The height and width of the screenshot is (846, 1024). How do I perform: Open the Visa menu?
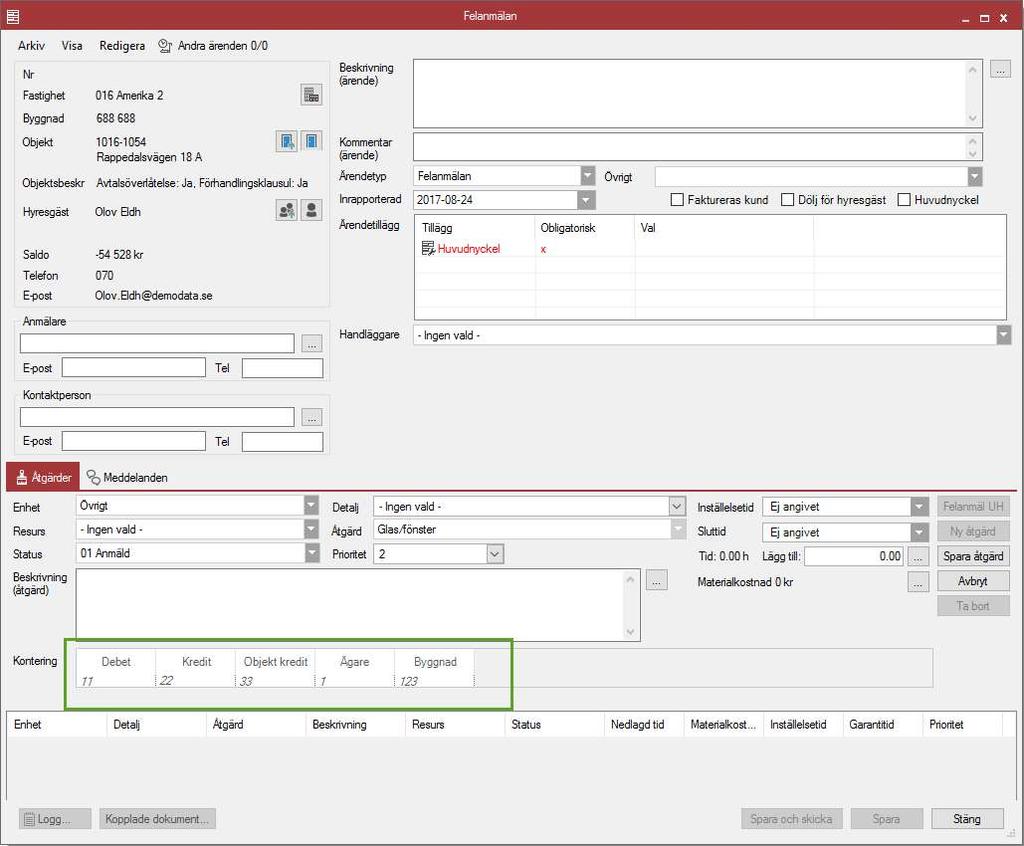(72, 46)
